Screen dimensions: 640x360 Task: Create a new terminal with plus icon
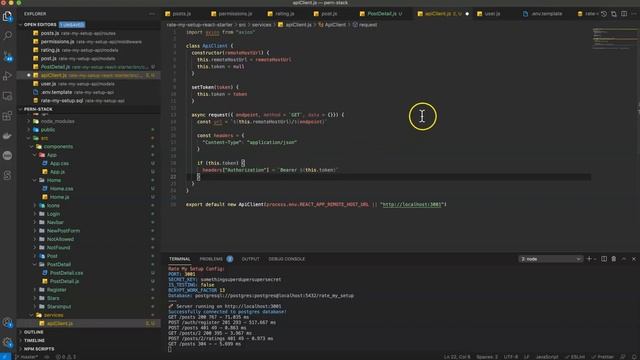point(589,259)
